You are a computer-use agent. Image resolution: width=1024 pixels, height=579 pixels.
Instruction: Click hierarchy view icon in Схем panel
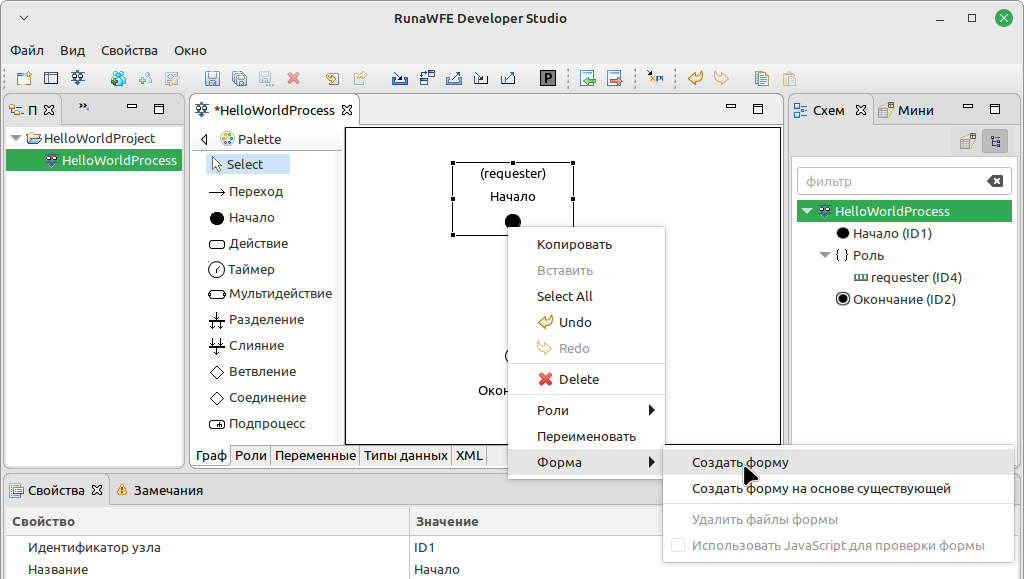point(995,141)
